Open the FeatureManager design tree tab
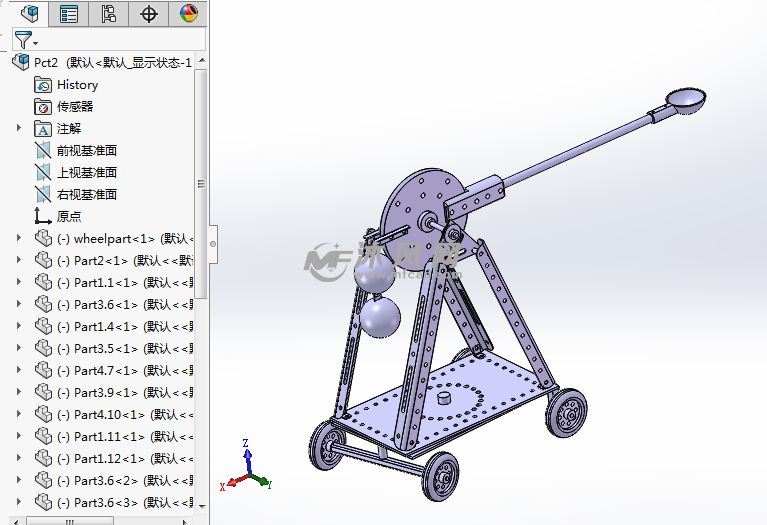Screen dimensions: 767x525 coord(29,13)
